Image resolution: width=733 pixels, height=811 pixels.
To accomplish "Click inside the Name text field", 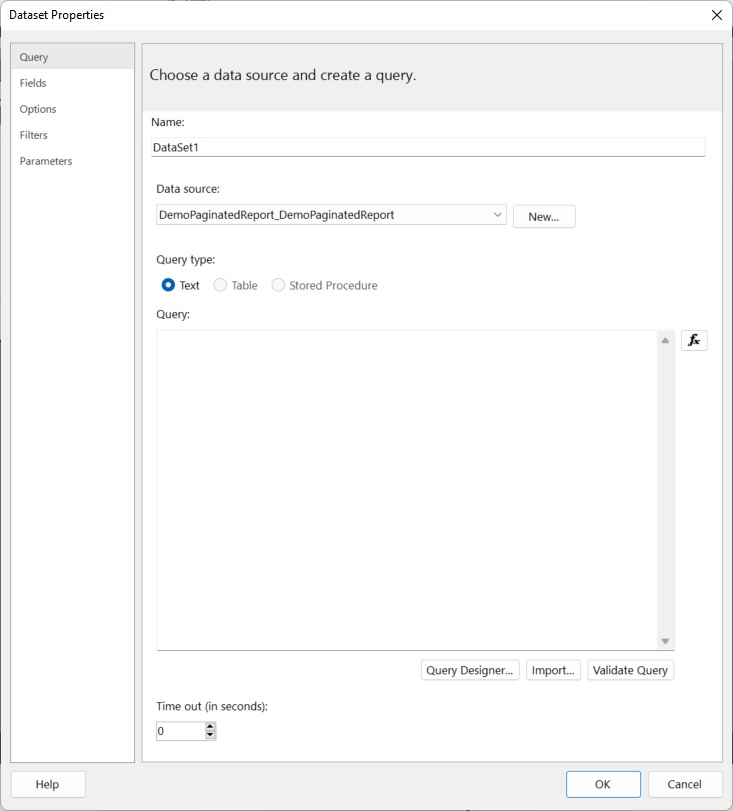I will [427, 147].
